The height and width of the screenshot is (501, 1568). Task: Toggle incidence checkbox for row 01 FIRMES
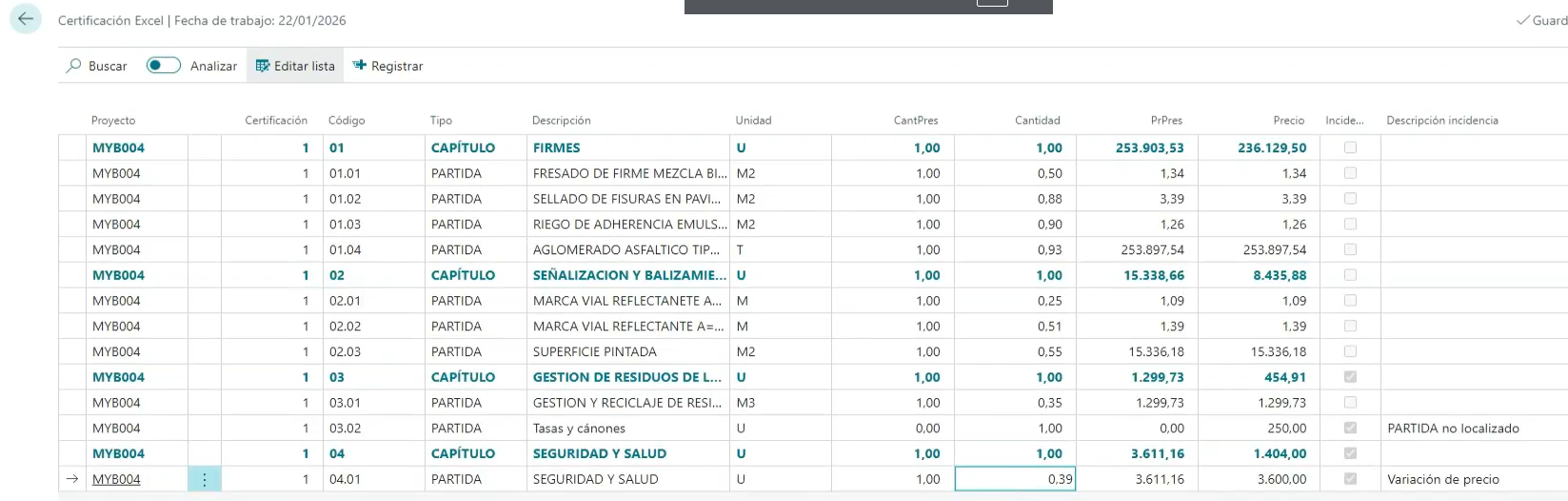[1350, 148]
